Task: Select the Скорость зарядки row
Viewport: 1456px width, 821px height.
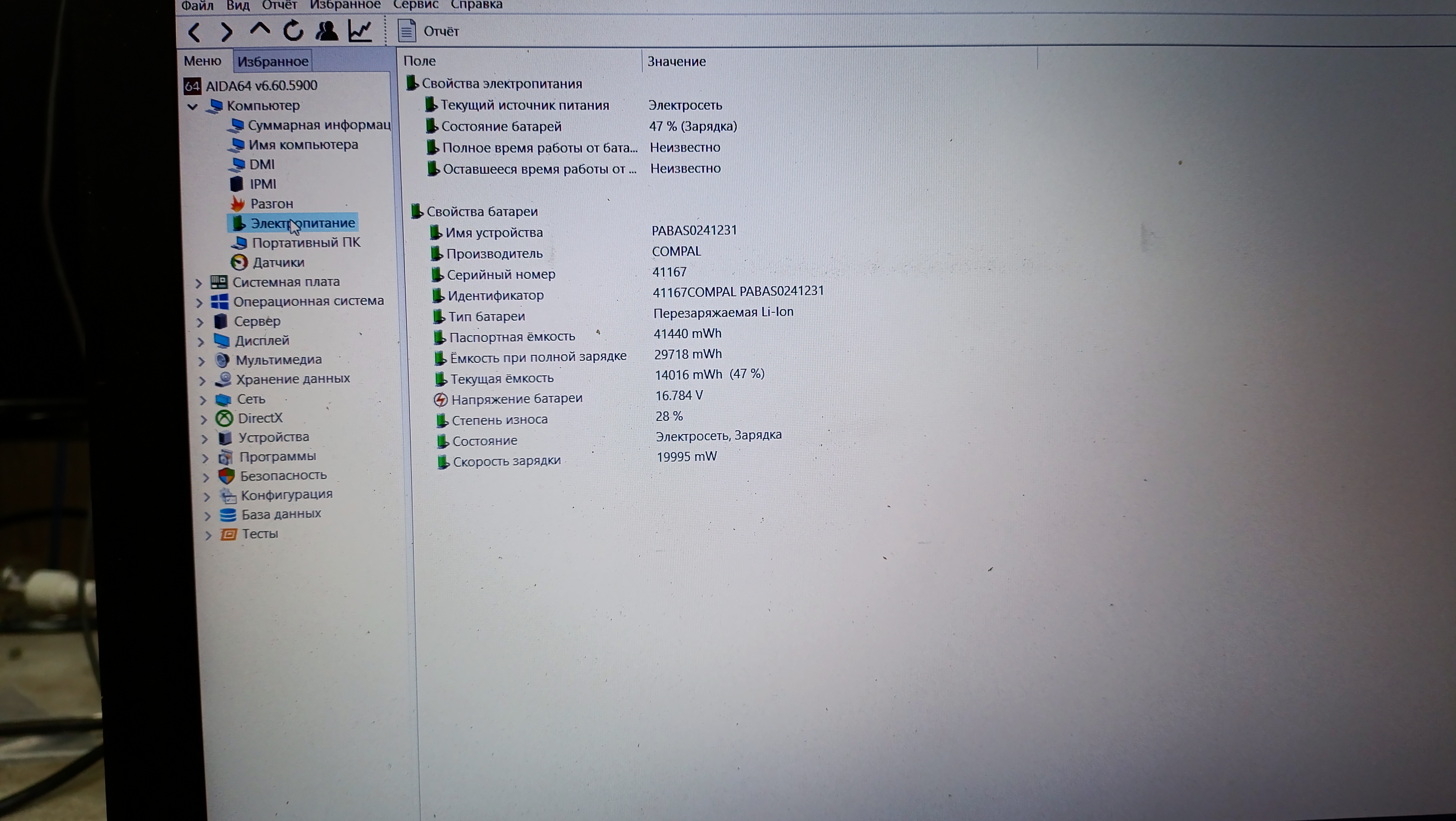Action: pos(577,460)
